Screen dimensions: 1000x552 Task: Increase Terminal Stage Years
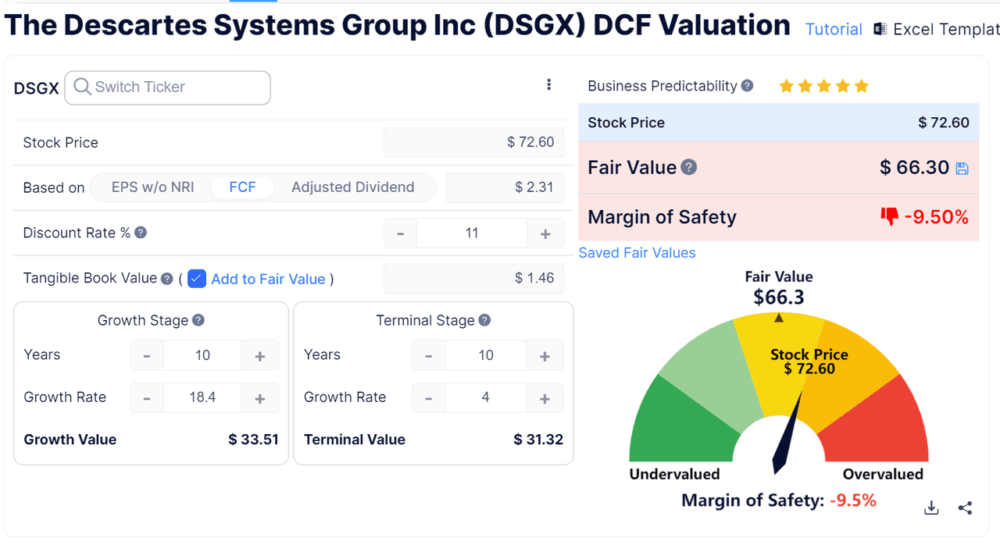pyautogui.click(x=545, y=356)
